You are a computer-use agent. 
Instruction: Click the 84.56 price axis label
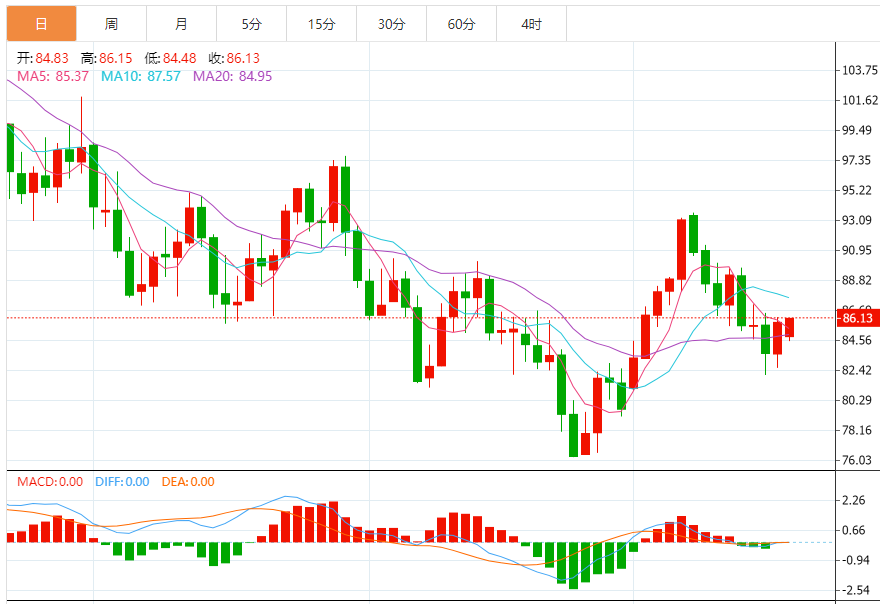point(857,340)
